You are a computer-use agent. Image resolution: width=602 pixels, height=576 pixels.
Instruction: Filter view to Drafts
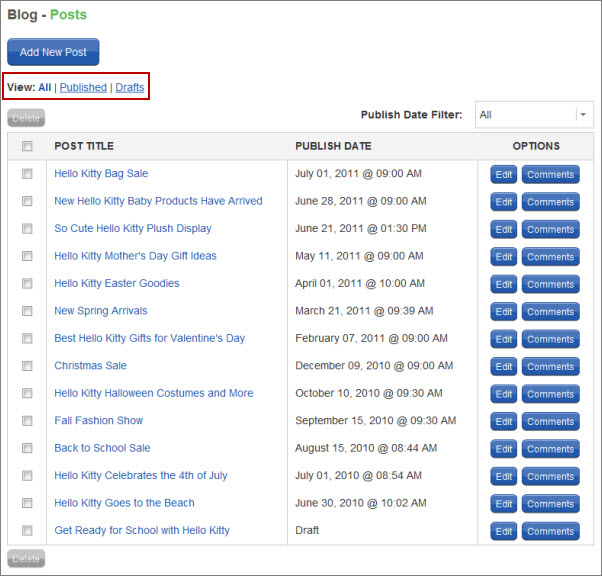[130, 87]
